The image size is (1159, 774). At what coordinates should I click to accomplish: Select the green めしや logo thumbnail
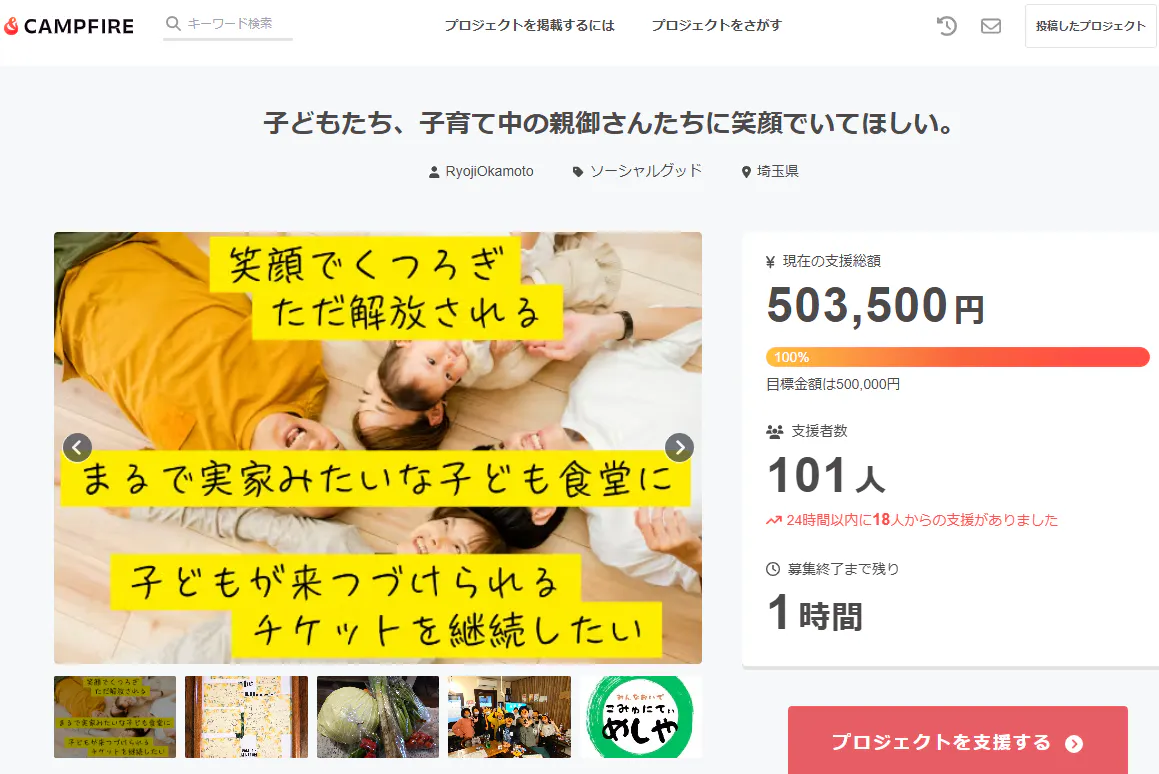click(640, 716)
